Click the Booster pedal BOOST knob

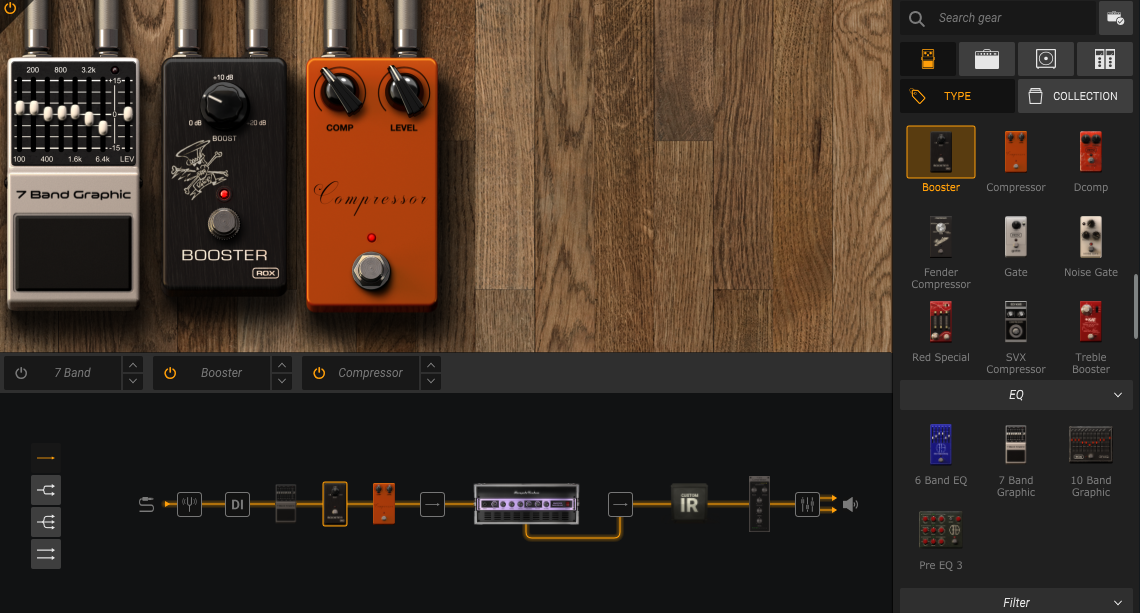(x=224, y=105)
